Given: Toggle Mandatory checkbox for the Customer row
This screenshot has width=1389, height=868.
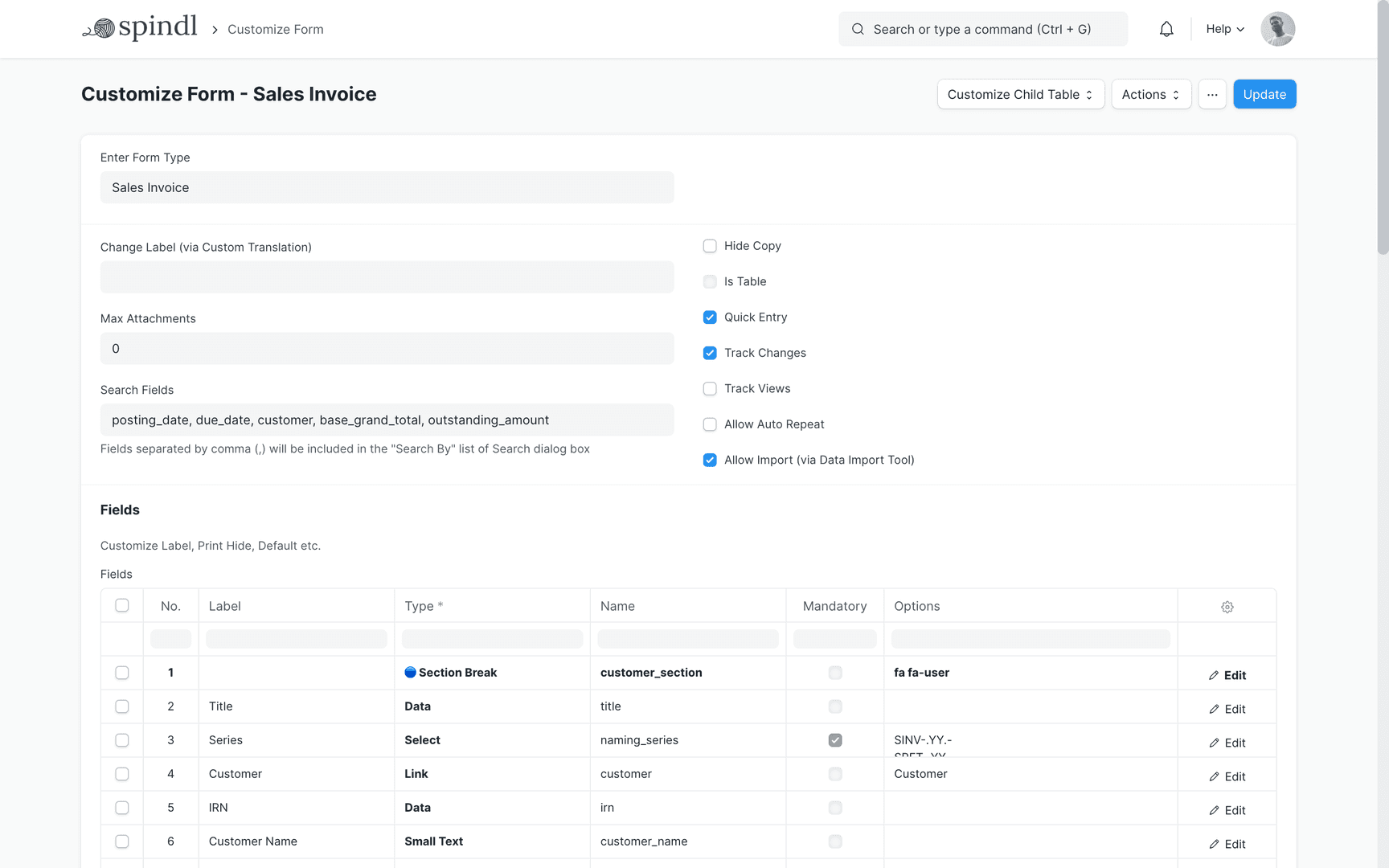Looking at the screenshot, I should click(x=835, y=774).
